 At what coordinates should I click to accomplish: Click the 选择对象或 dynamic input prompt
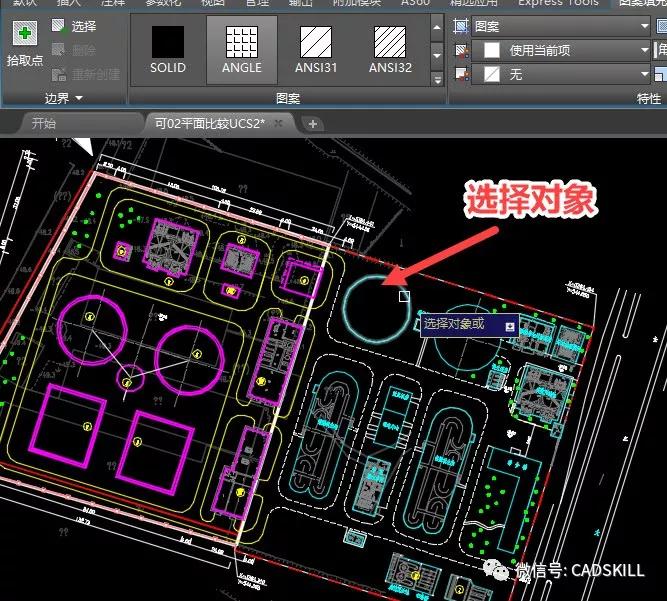pyautogui.click(x=470, y=325)
